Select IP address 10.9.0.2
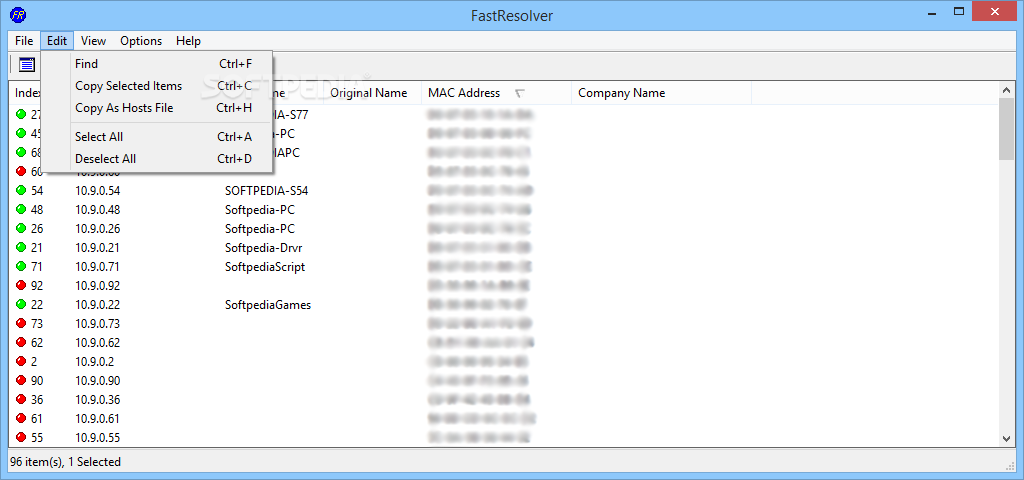This screenshot has width=1024, height=480. pyautogui.click(x=95, y=362)
